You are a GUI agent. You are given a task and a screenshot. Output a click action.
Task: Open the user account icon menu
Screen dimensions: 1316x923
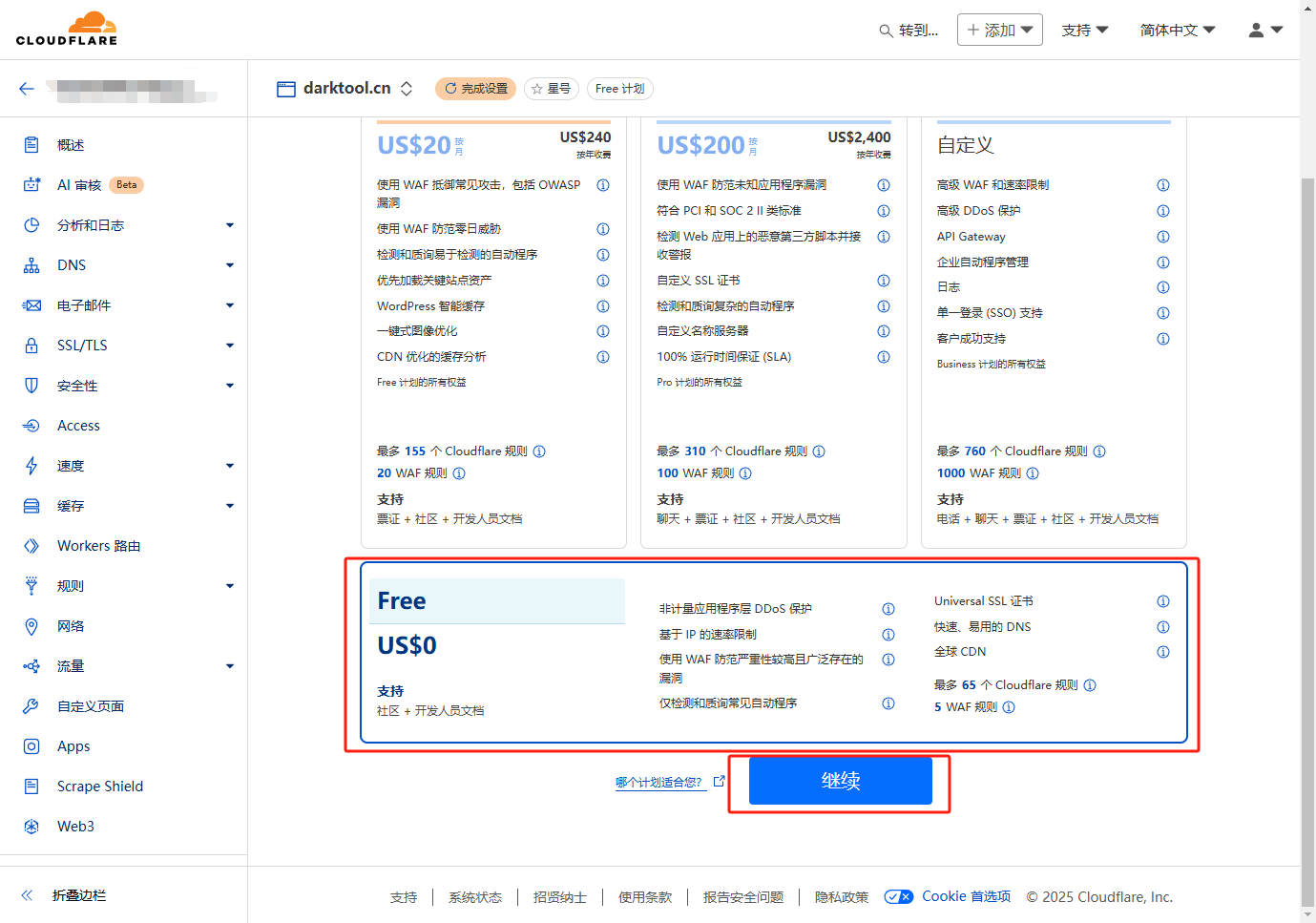pyautogui.click(x=1265, y=31)
